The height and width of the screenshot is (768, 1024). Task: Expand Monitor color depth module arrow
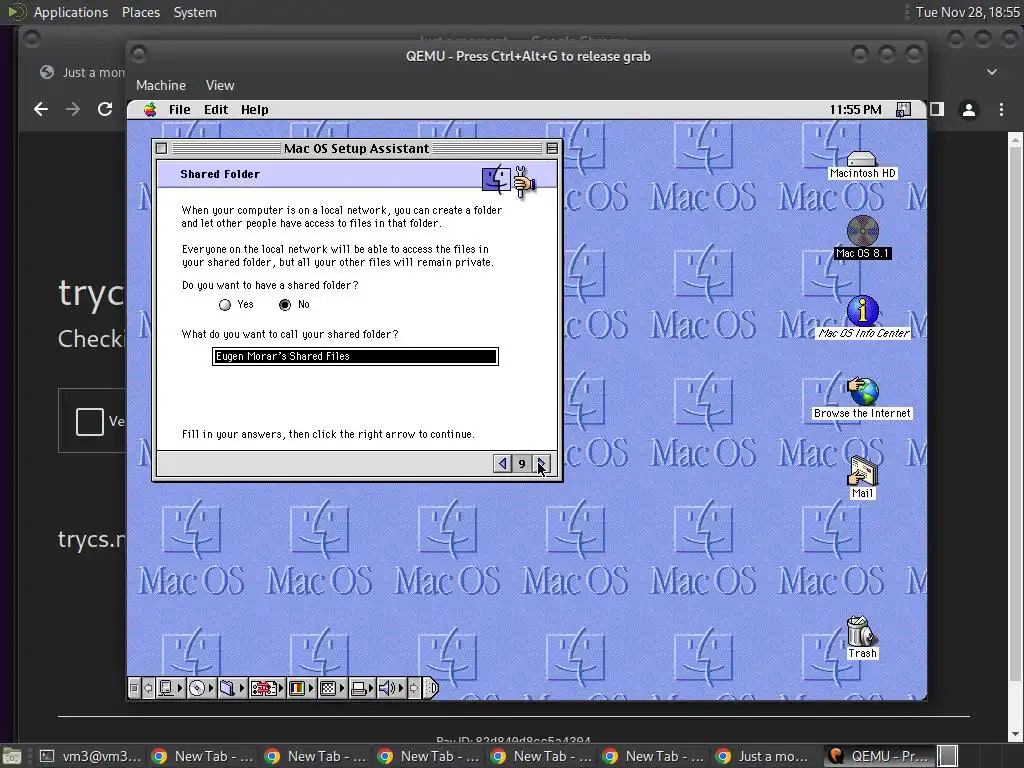coord(311,688)
